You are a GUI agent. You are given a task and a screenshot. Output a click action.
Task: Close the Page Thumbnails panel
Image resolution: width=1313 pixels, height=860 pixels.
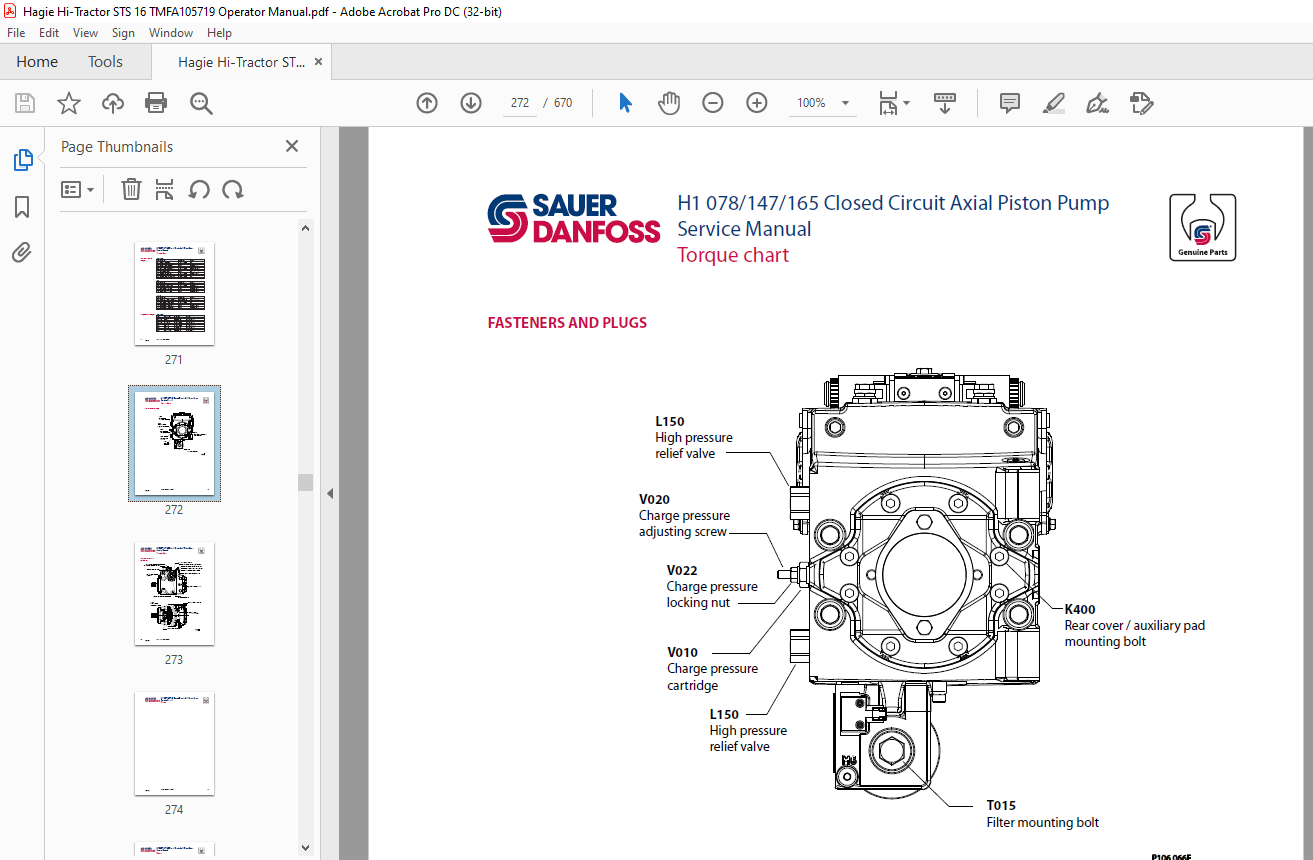(x=292, y=146)
